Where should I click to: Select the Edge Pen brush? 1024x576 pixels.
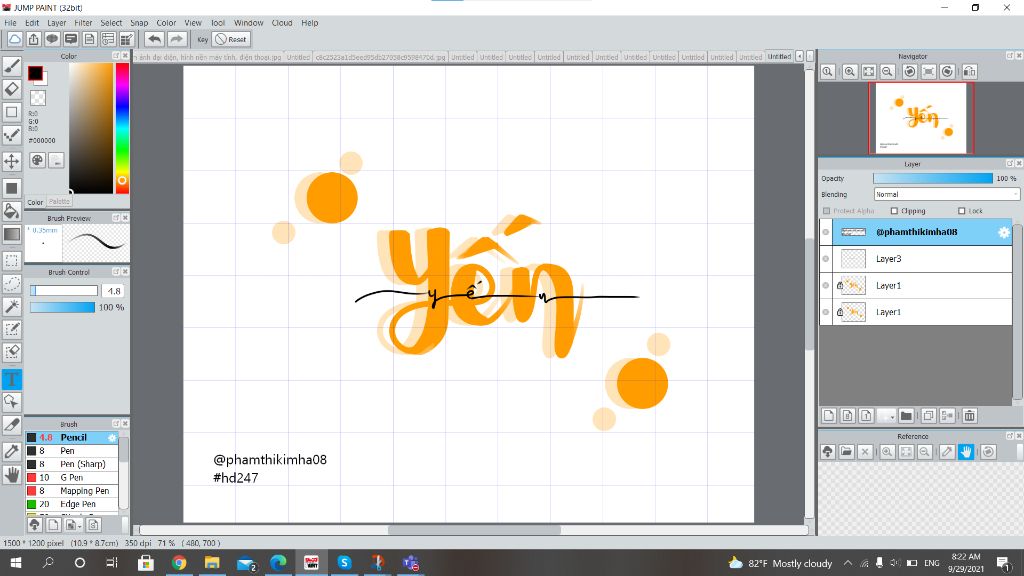point(72,504)
